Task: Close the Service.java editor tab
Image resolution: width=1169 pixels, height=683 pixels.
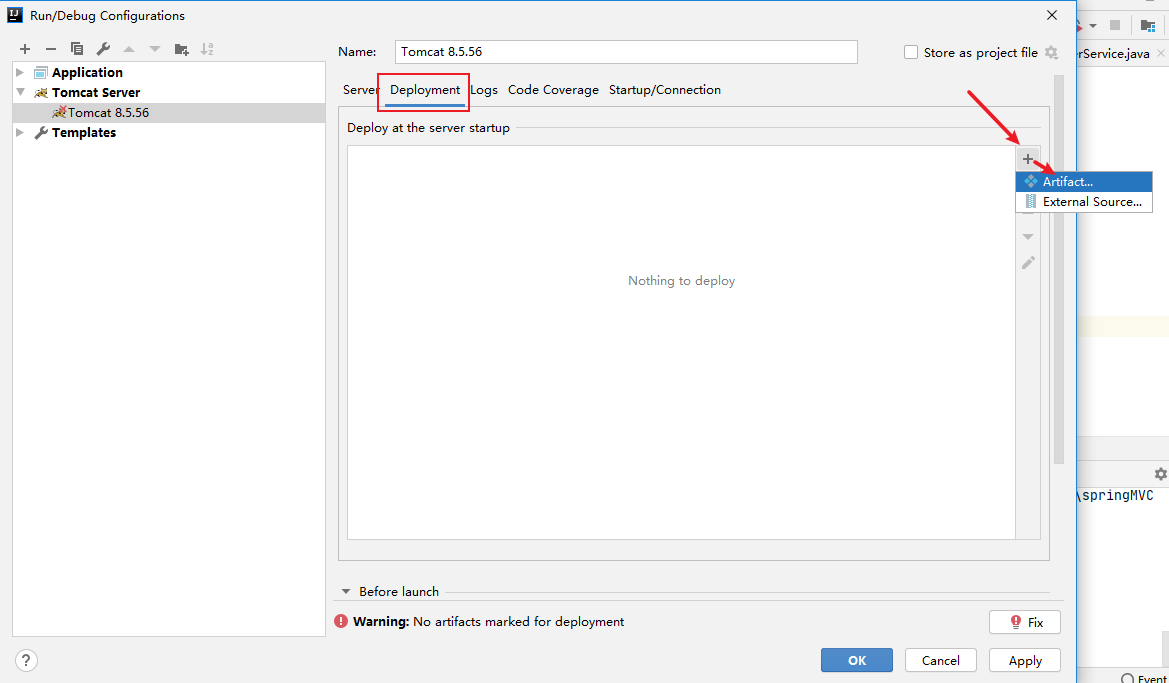Action: click(1160, 54)
